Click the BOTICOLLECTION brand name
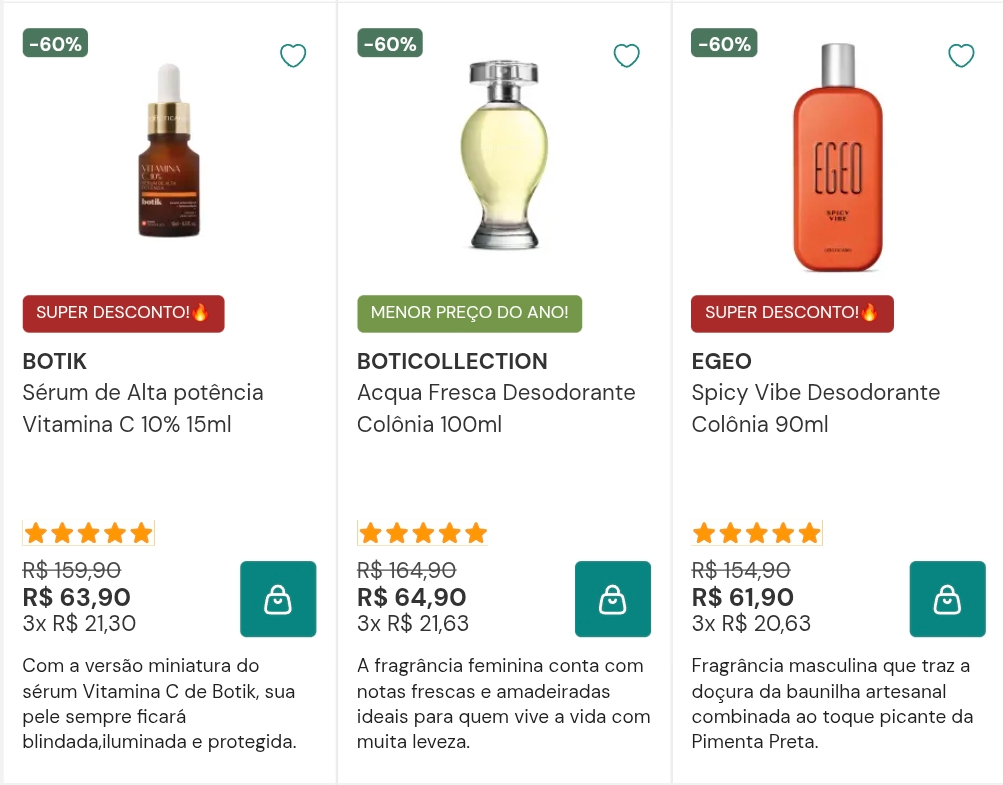1003x785 pixels. 452,361
